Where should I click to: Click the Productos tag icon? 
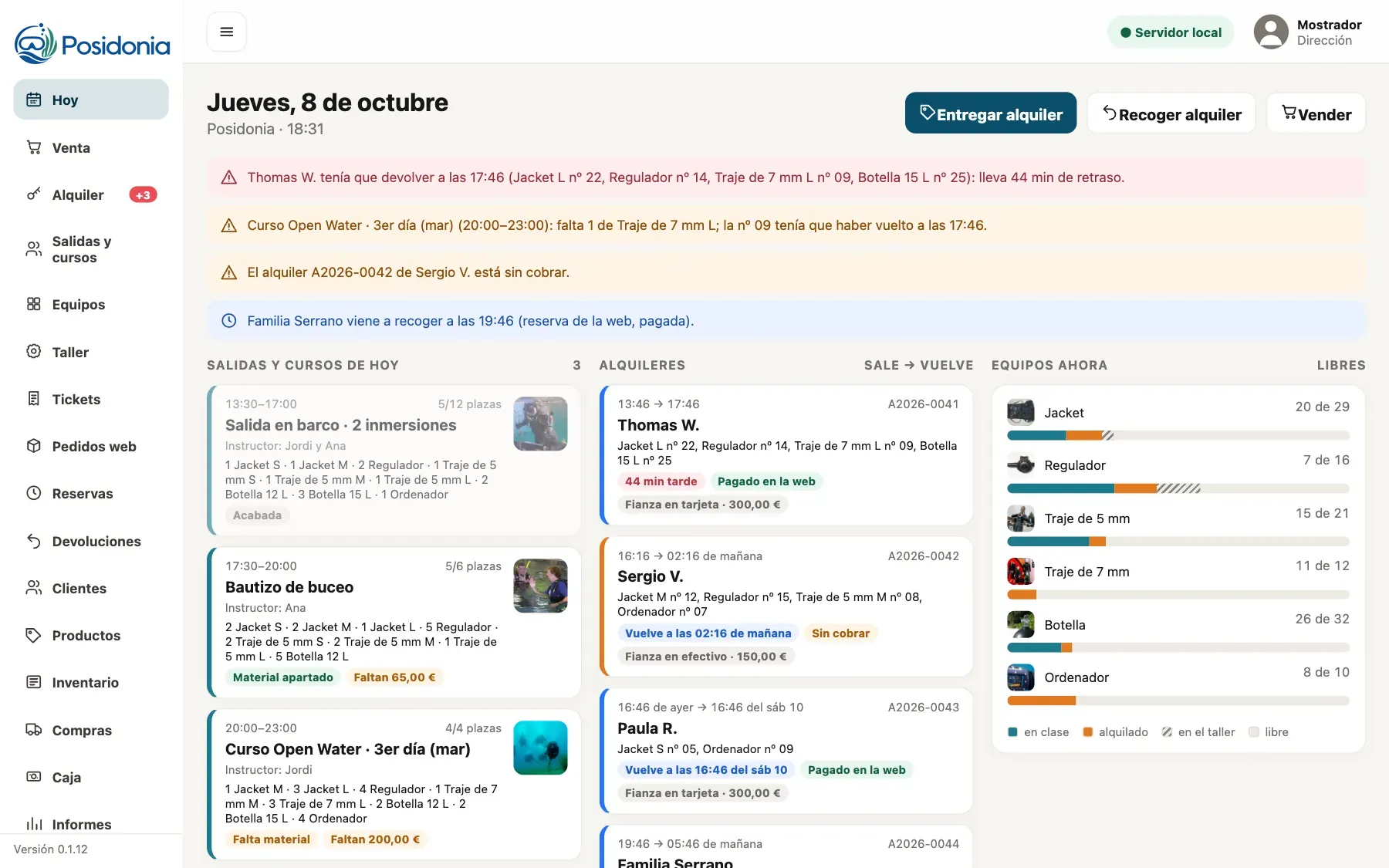[x=34, y=635]
